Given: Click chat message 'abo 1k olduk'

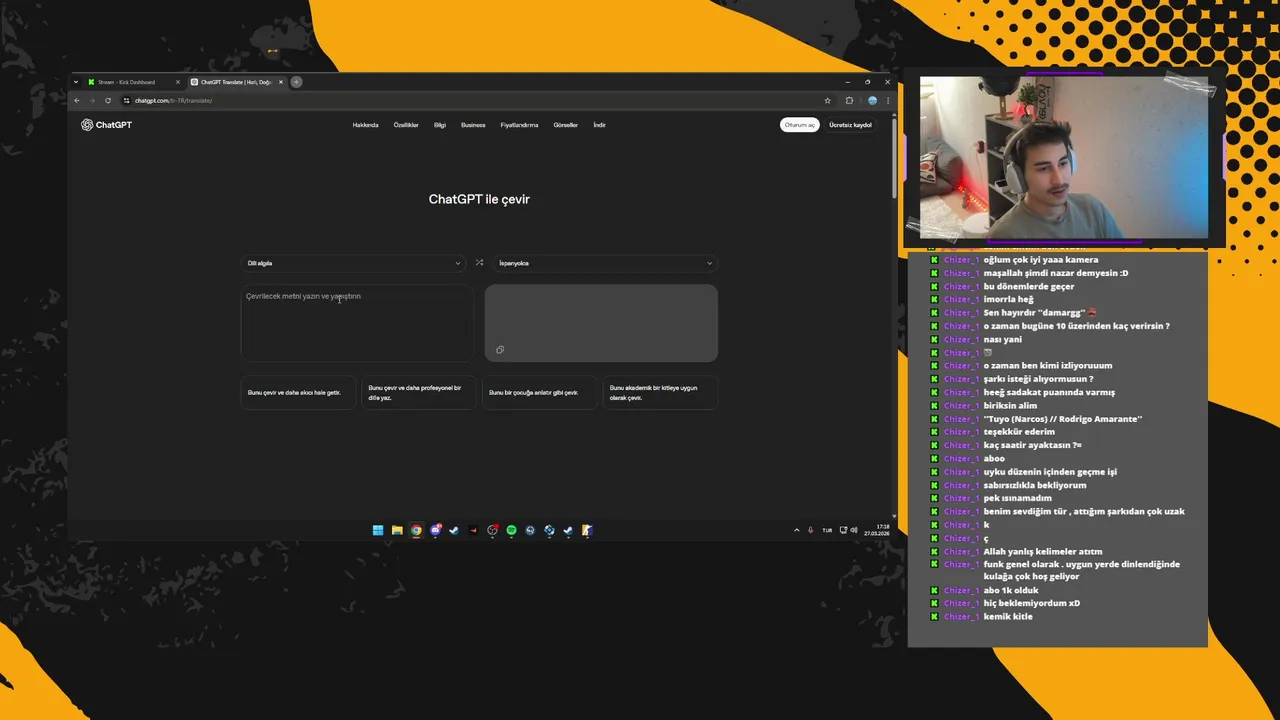Looking at the screenshot, I should tap(1011, 590).
